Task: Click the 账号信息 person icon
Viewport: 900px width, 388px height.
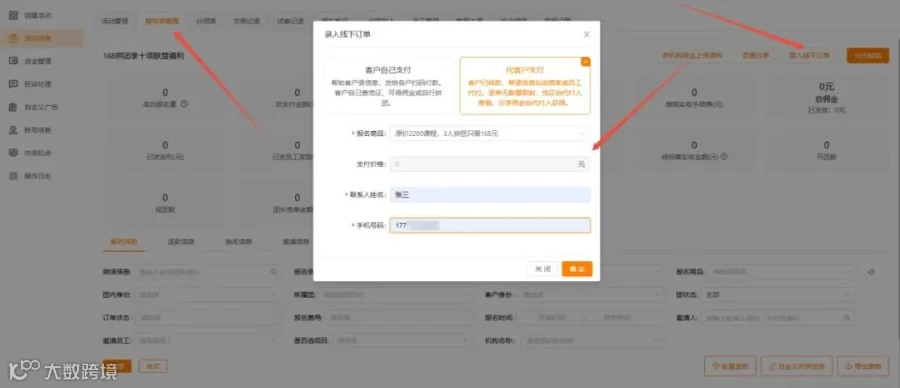Action: 13,130
